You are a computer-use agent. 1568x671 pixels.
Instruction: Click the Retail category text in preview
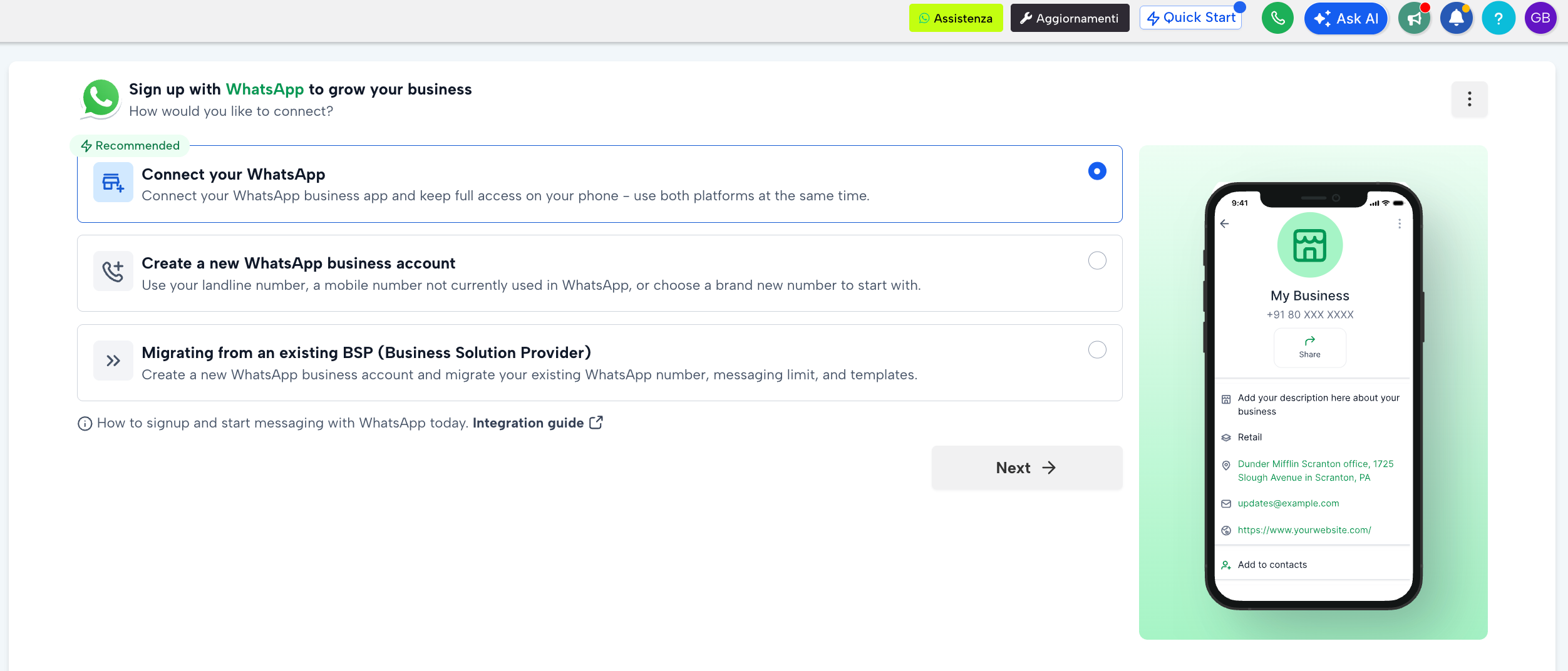click(1249, 437)
